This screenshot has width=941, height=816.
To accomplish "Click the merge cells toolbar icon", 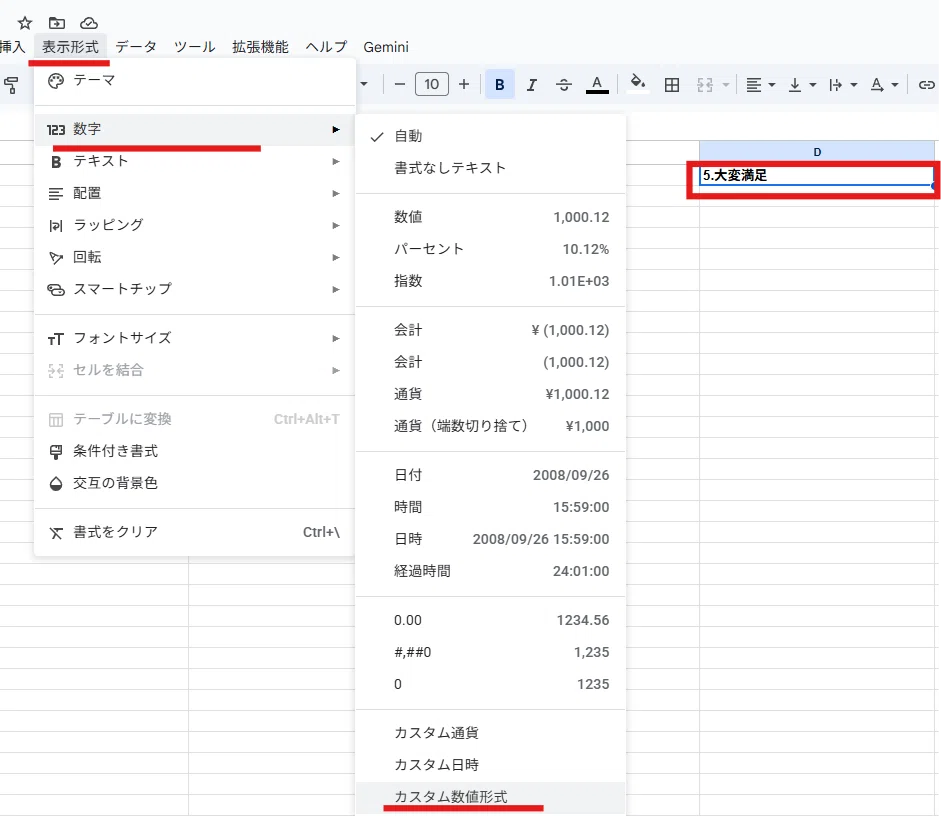I will 705,85.
